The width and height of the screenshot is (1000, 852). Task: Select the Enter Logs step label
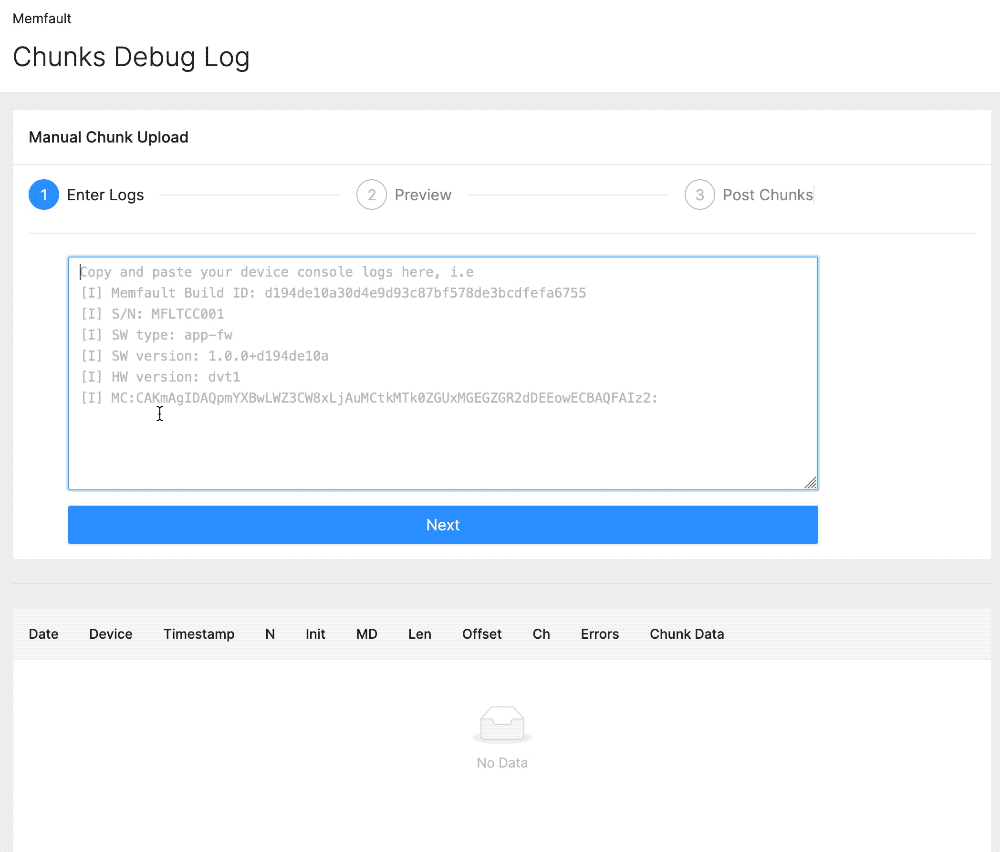click(x=105, y=195)
